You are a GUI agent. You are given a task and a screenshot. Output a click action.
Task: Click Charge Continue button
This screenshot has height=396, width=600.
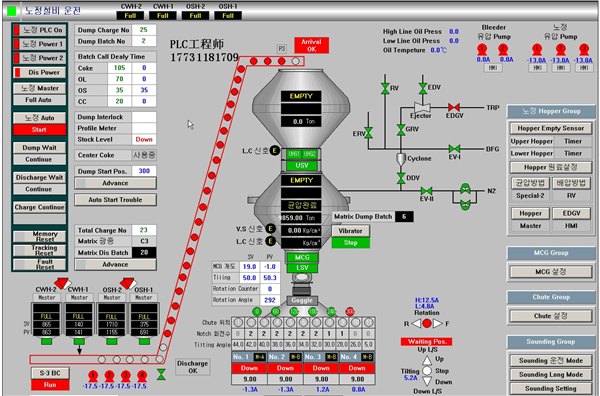point(39,207)
